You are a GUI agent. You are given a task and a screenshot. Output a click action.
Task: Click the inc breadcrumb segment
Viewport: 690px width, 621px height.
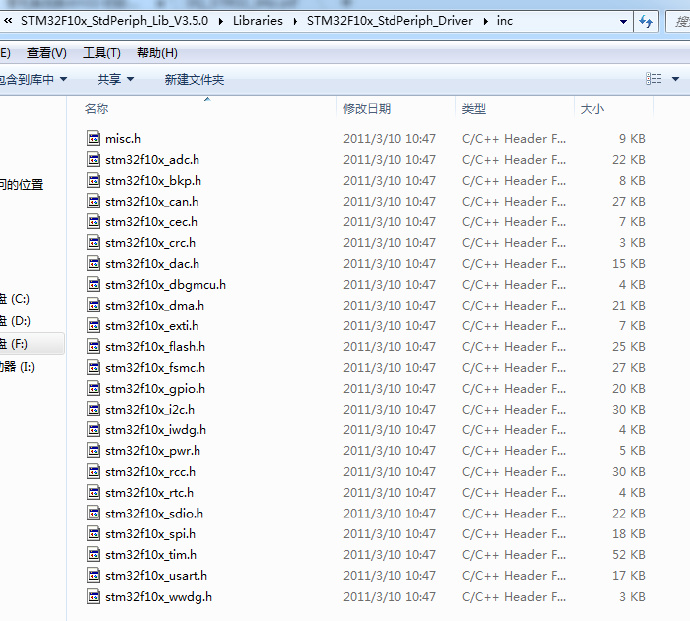pyautogui.click(x=505, y=21)
